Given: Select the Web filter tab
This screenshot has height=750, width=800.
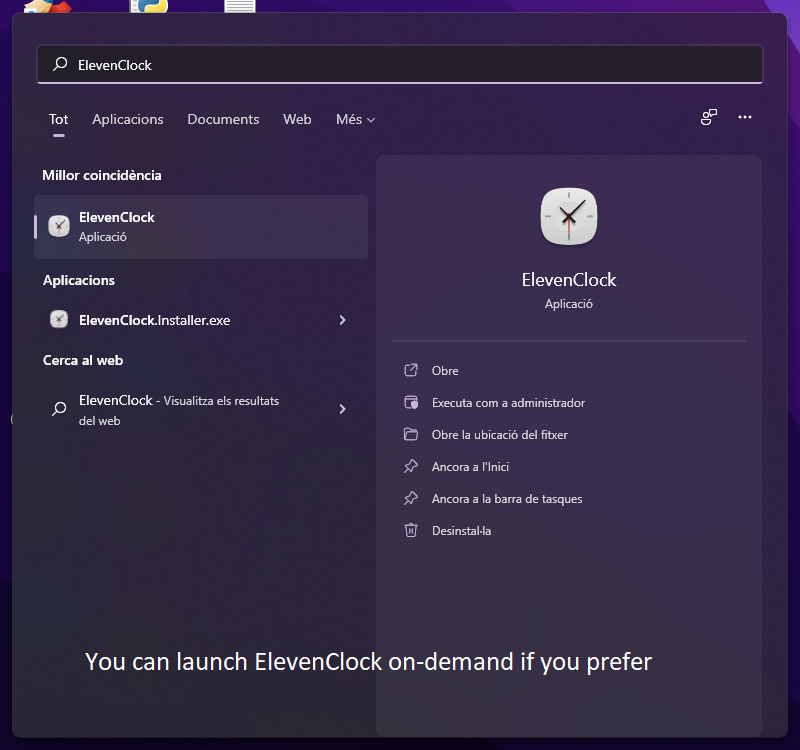Looking at the screenshot, I should 297,119.
